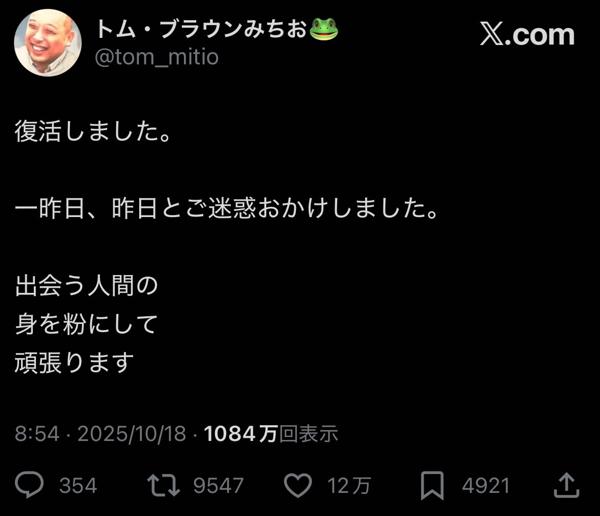Click the 12万 like count
The height and width of the screenshot is (516, 600).
(x=349, y=485)
